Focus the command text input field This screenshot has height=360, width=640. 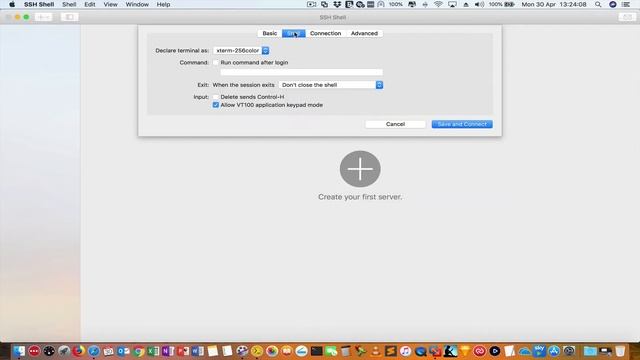[x=301, y=72]
